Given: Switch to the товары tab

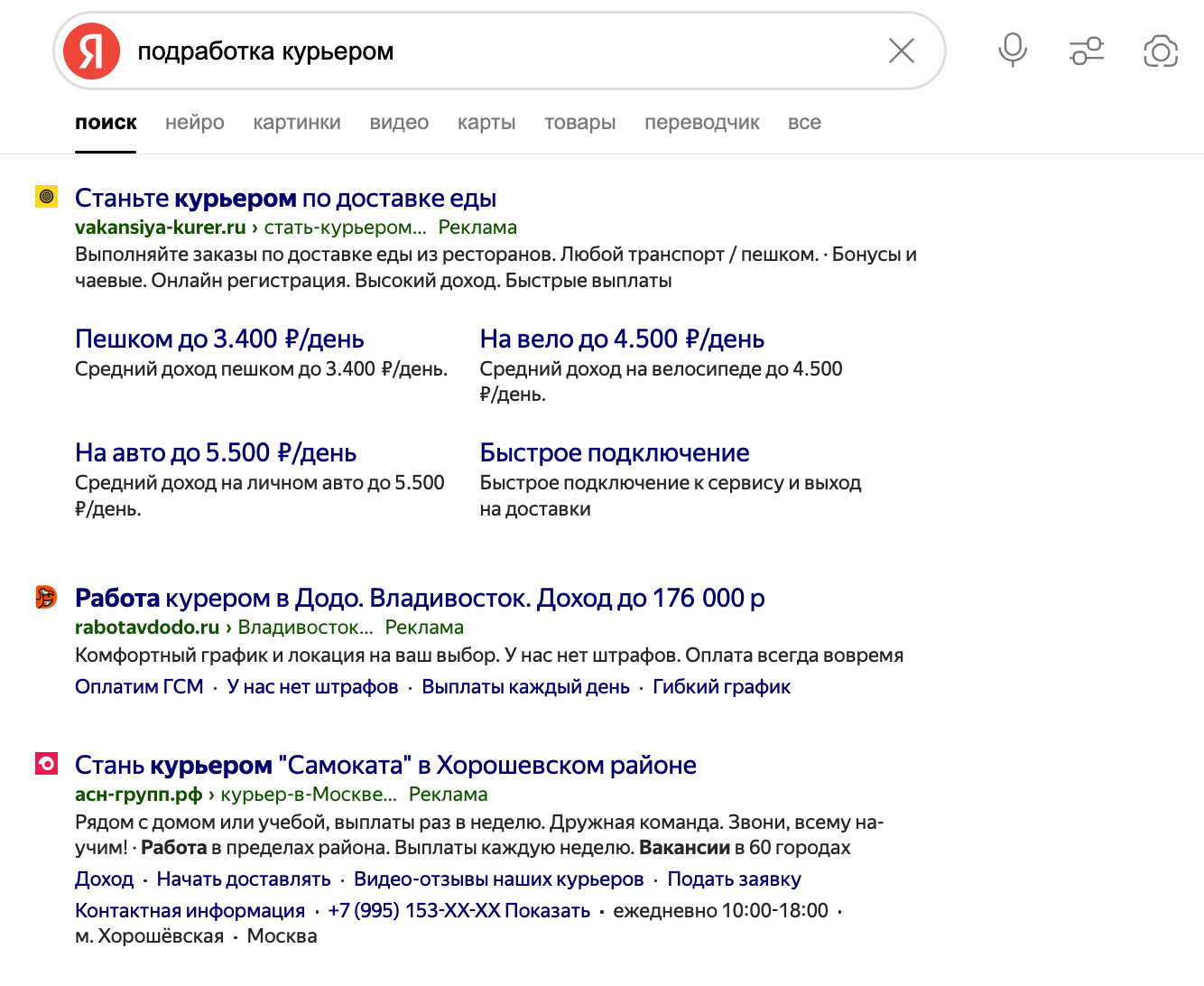Looking at the screenshot, I should (x=580, y=123).
